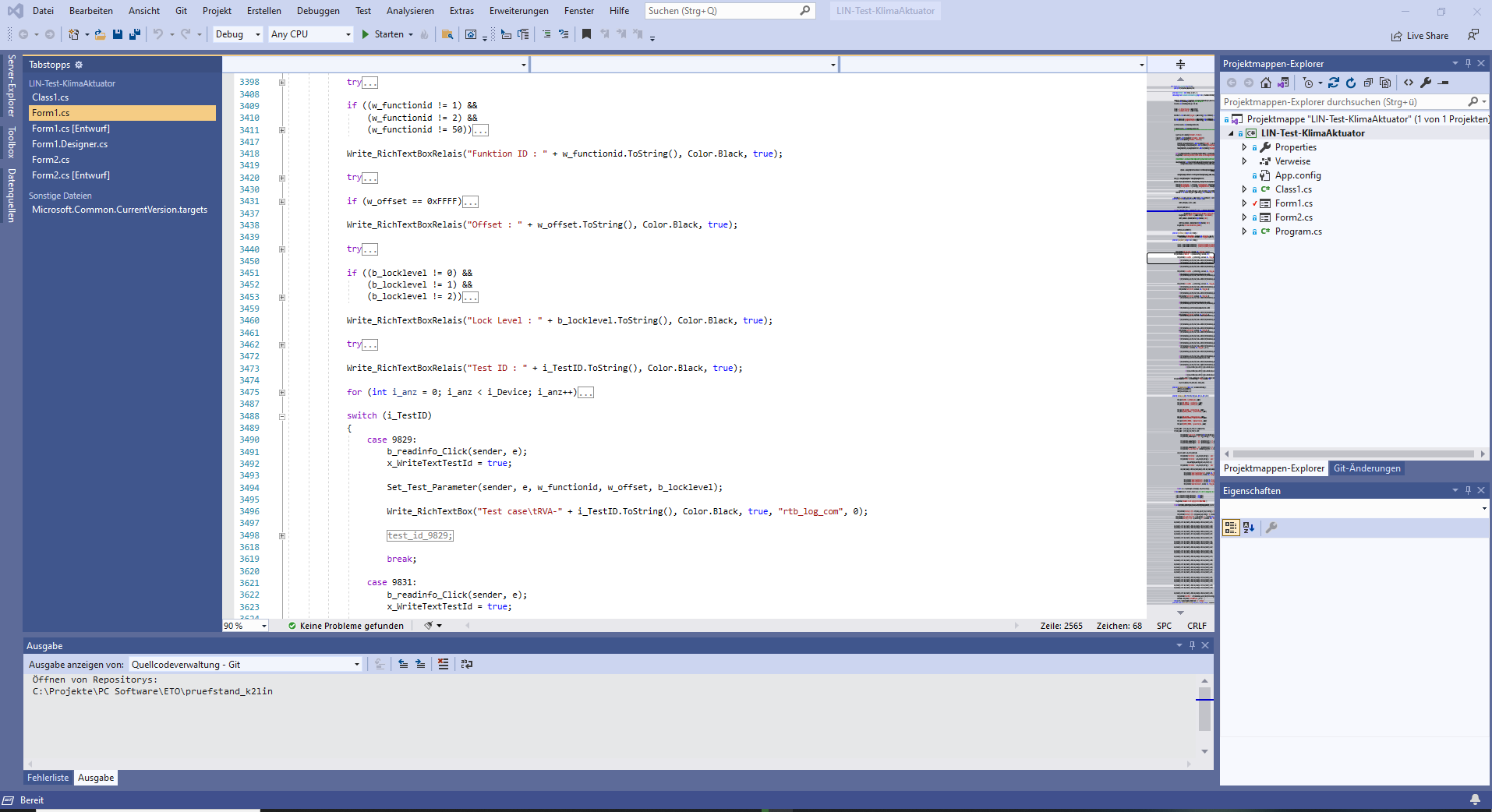Toggle word wrap icon in Ausgabe

pyautogui.click(x=467, y=664)
